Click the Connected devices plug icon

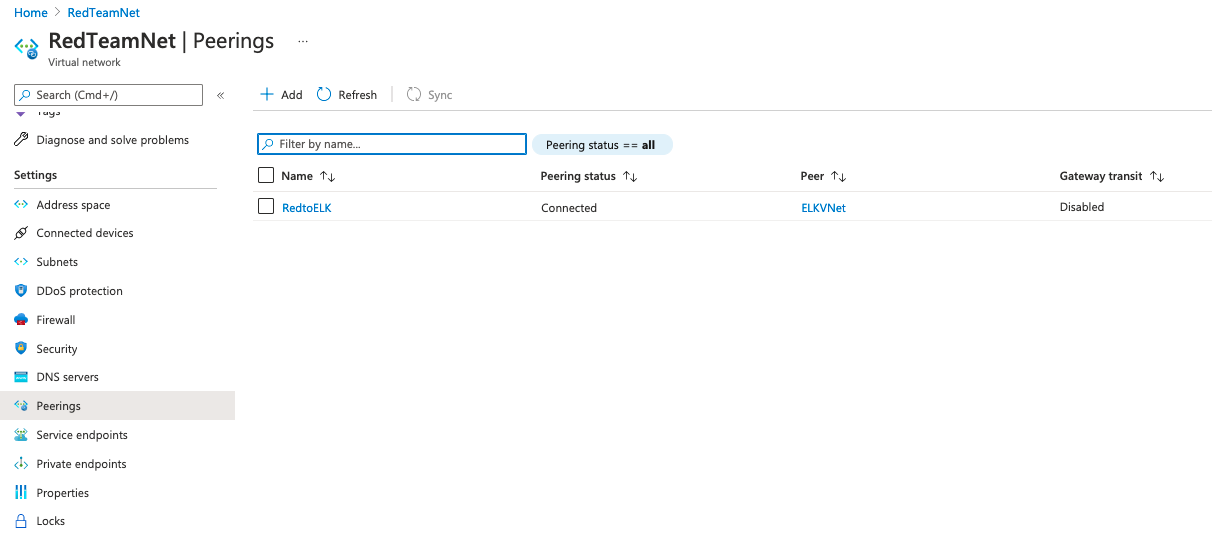pyautogui.click(x=21, y=233)
